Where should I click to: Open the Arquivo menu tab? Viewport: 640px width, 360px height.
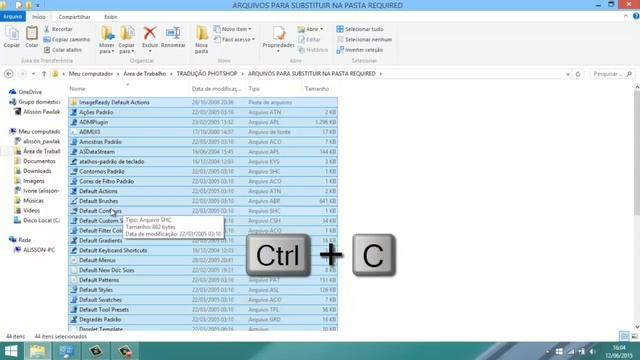(x=13, y=17)
